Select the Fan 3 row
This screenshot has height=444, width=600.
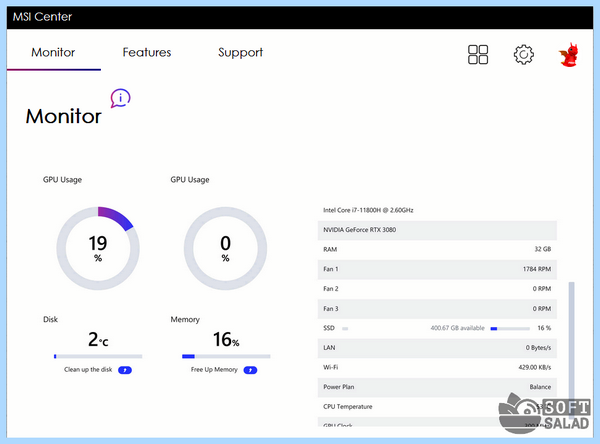point(437,309)
